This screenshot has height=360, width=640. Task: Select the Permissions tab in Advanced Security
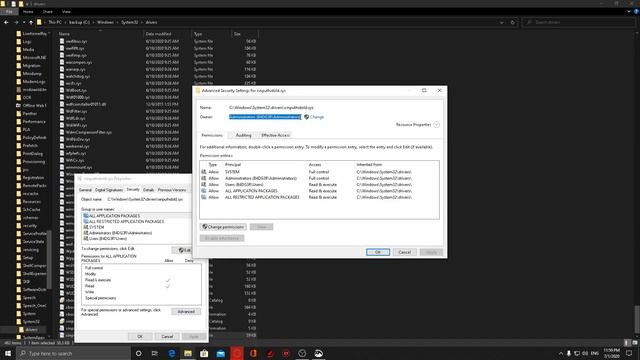pos(212,135)
